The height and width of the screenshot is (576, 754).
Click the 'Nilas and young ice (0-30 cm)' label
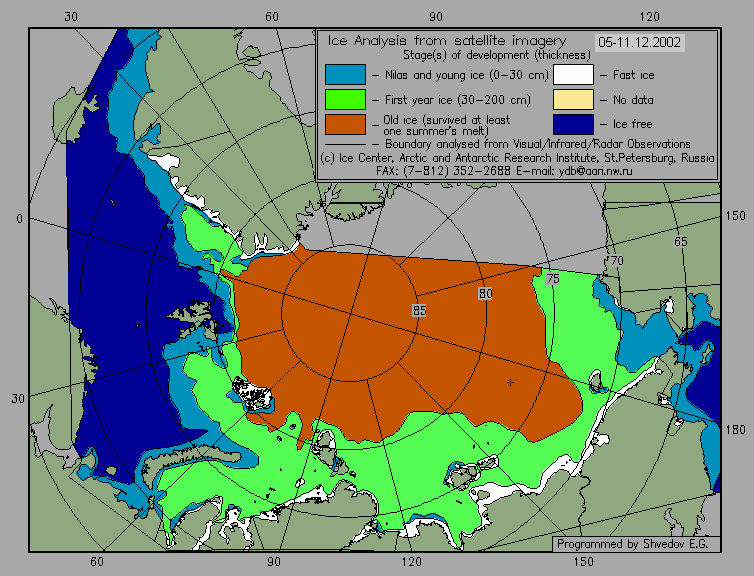tap(466, 75)
